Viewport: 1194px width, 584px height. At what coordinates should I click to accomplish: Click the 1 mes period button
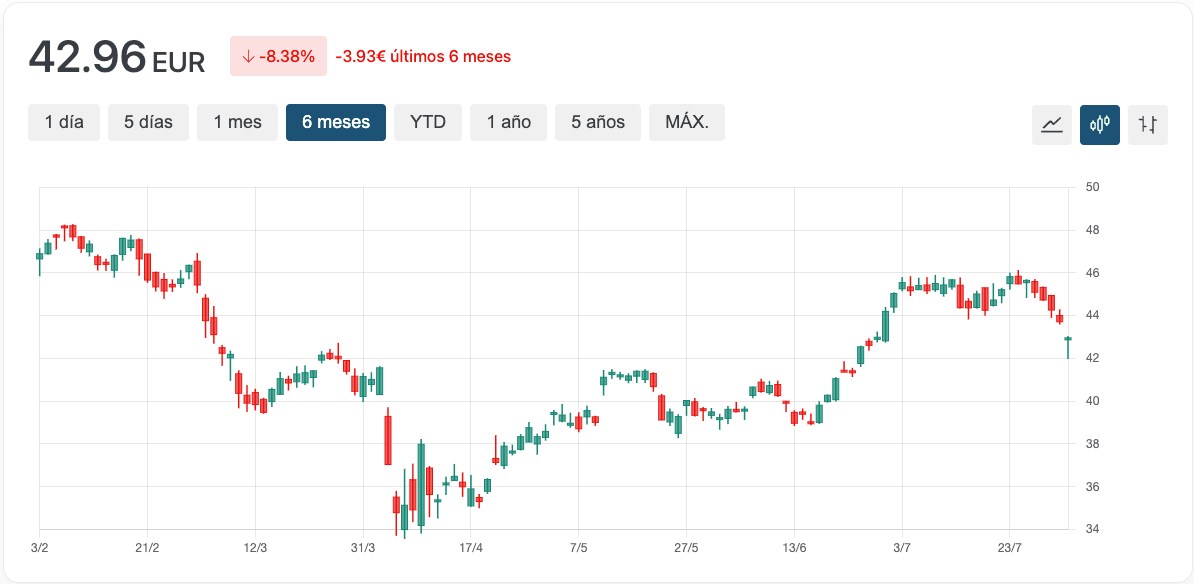point(237,122)
